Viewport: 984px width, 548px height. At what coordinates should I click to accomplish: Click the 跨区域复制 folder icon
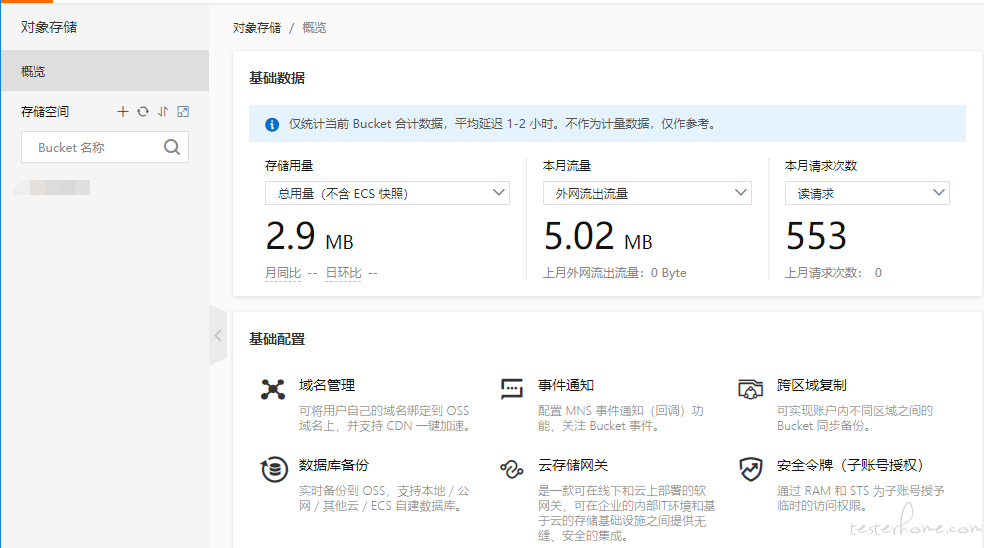751,389
